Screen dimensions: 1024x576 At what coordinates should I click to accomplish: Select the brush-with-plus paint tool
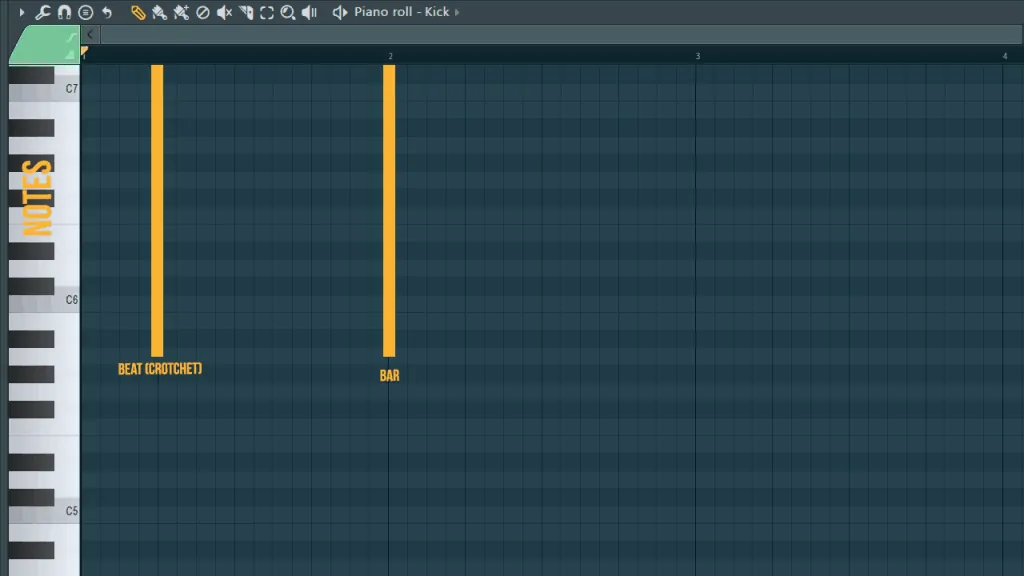181,12
